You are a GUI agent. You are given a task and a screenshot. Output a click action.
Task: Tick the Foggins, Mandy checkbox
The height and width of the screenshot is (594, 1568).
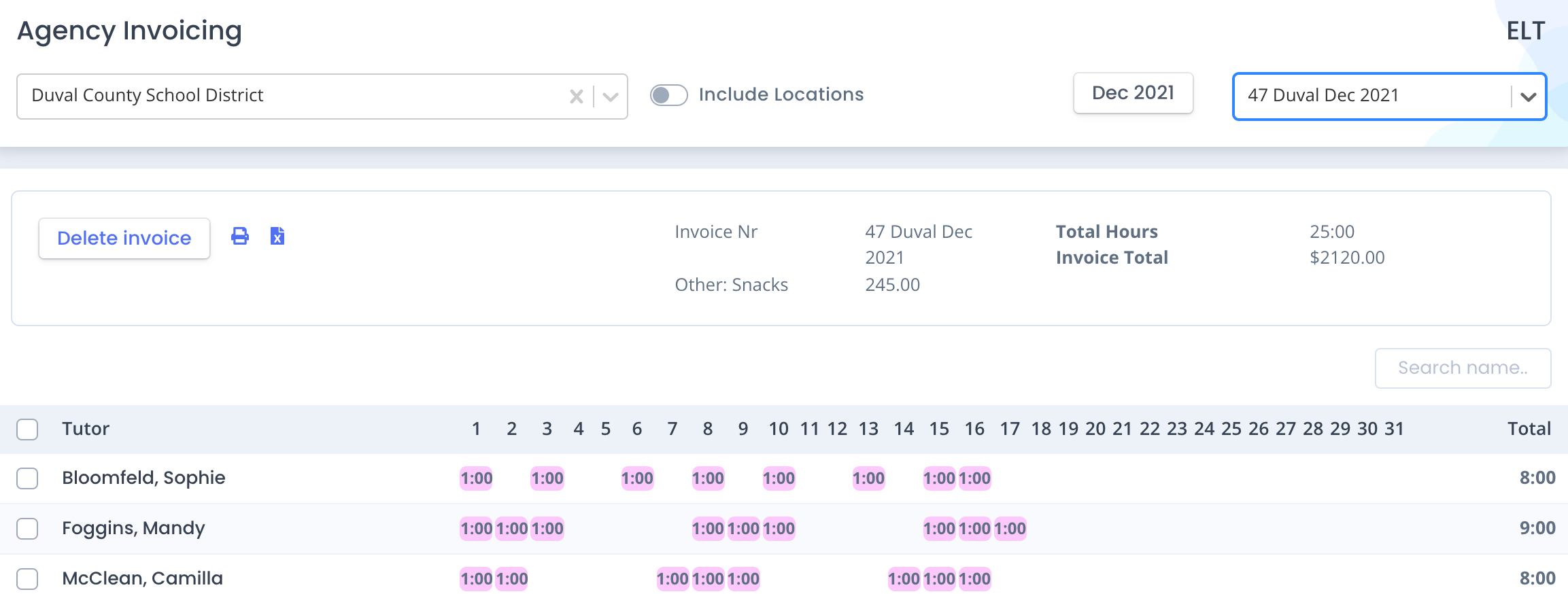(x=27, y=529)
